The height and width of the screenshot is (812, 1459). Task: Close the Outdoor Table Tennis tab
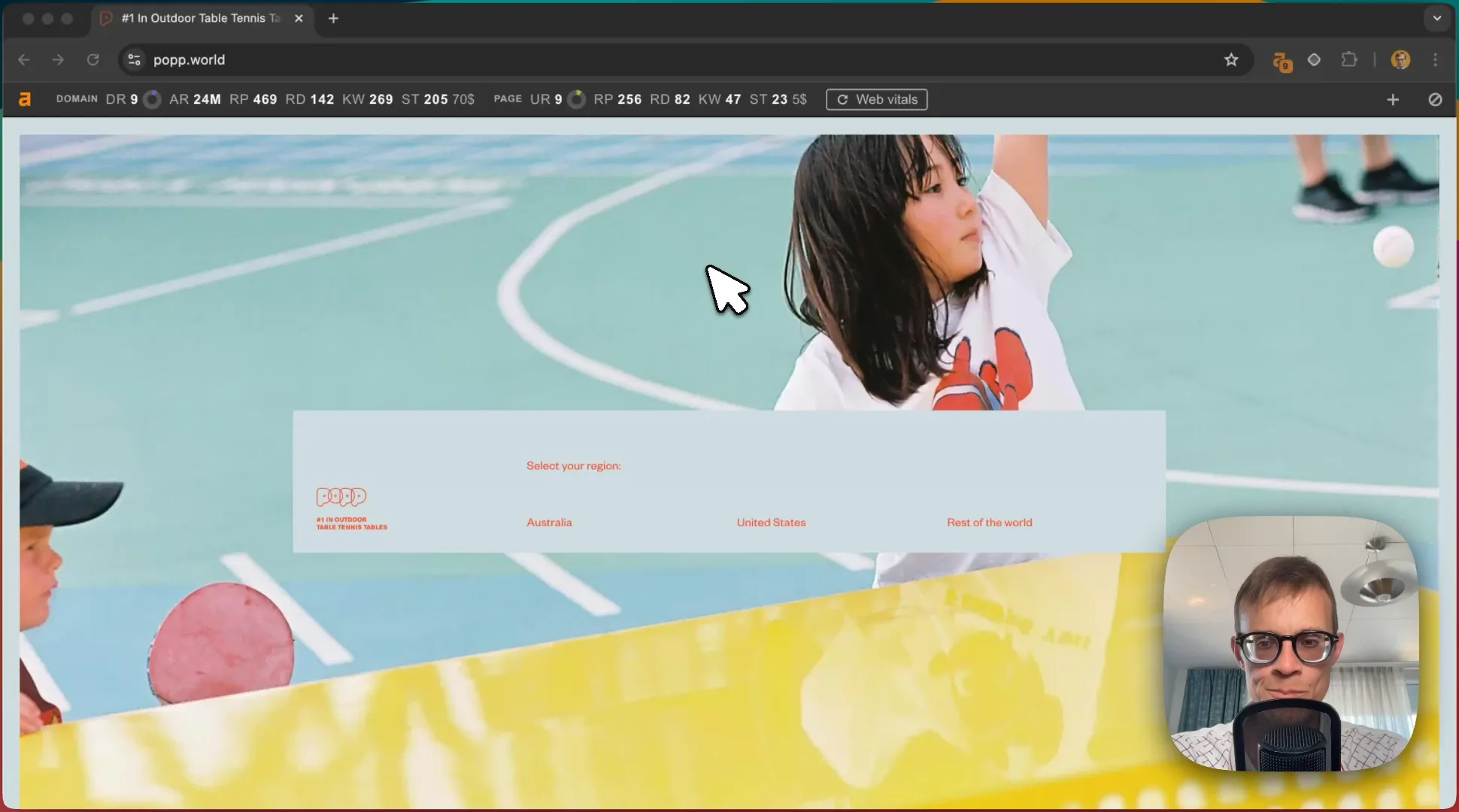click(299, 18)
